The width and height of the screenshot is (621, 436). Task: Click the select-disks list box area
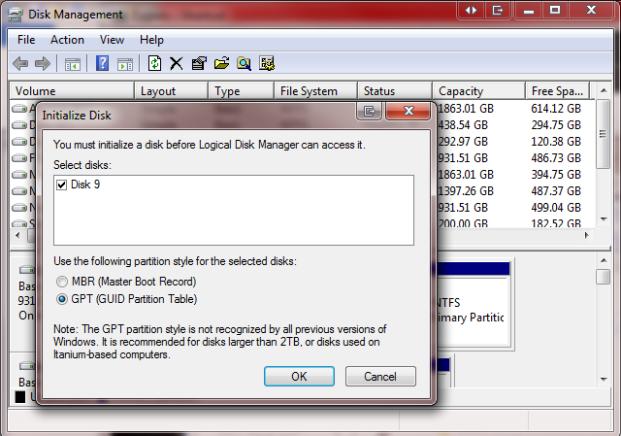point(234,210)
